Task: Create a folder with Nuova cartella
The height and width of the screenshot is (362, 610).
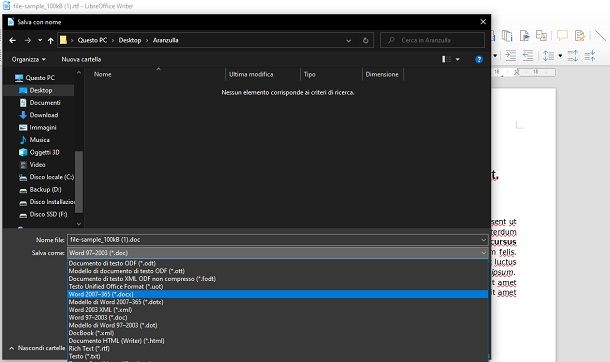Action: [x=81, y=59]
